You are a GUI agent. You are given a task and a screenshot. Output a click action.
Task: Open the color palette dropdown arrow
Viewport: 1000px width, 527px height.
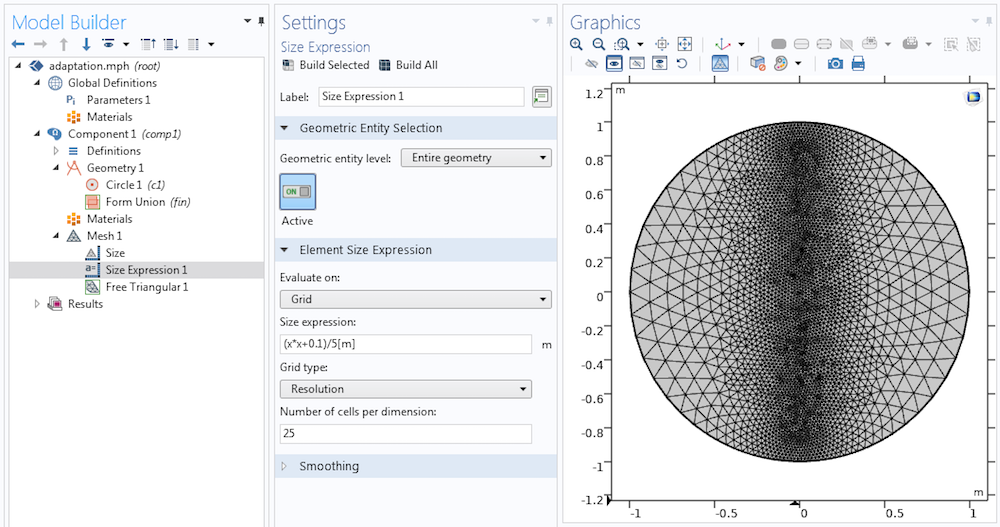coord(798,64)
